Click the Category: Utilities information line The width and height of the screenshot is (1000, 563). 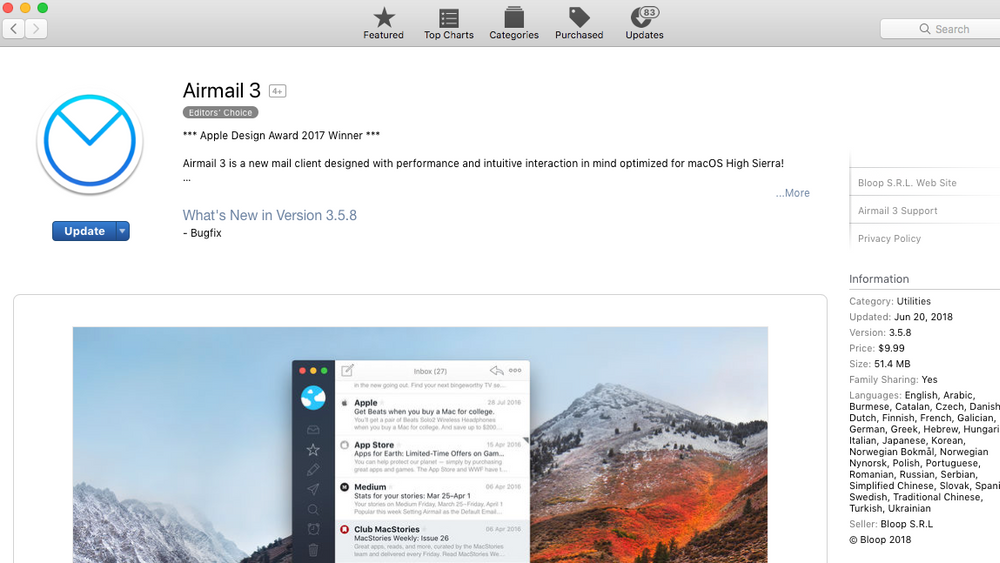(890, 301)
